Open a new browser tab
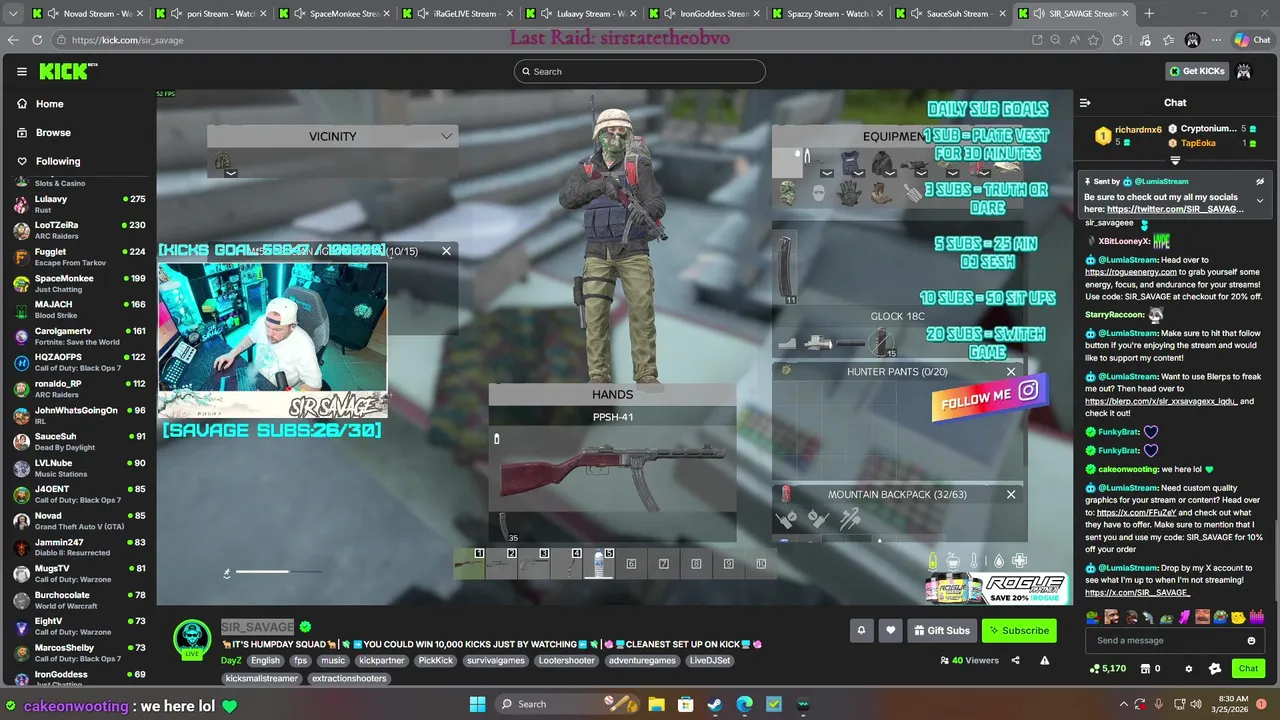This screenshot has height=720, width=1280. (1149, 13)
